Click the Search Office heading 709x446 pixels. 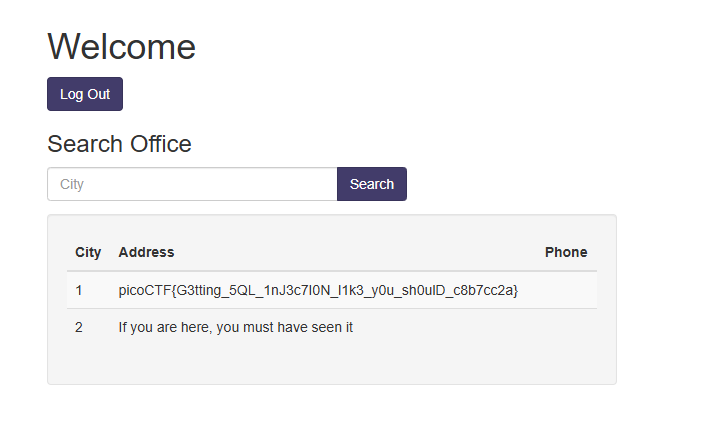click(119, 144)
